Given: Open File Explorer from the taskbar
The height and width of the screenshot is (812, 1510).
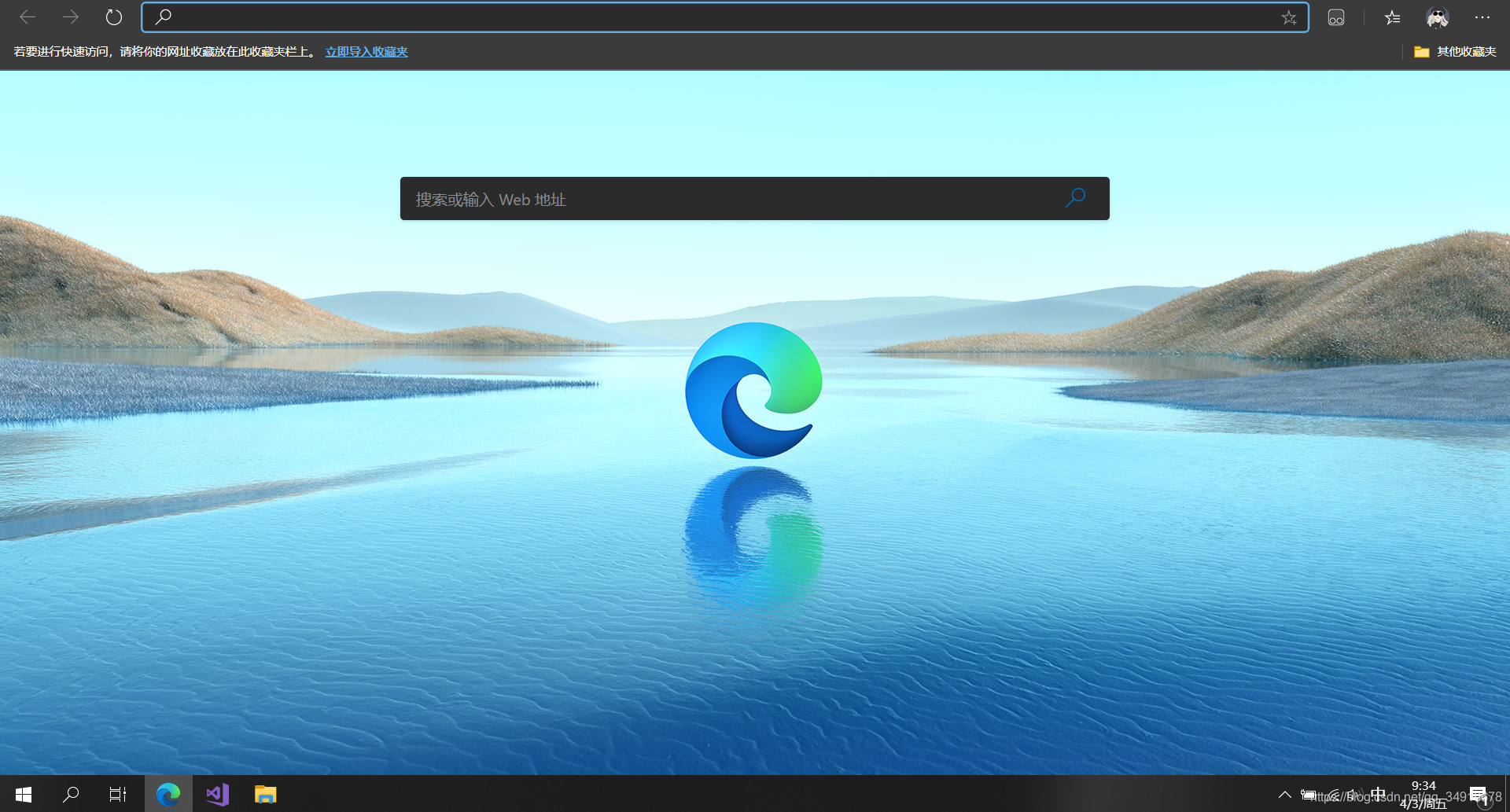Looking at the screenshot, I should [x=265, y=794].
